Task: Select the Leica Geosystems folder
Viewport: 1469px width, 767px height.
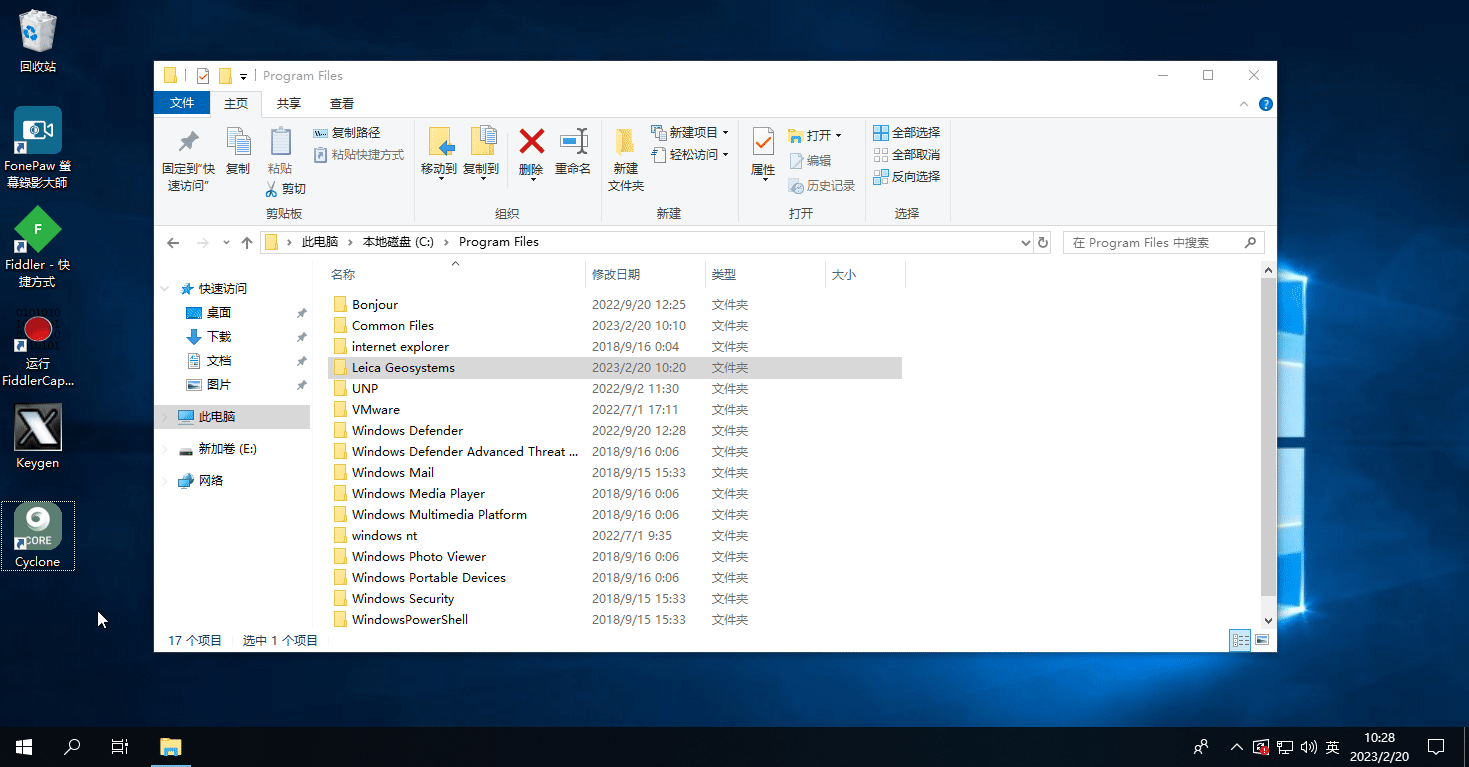Action: (x=615, y=368)
